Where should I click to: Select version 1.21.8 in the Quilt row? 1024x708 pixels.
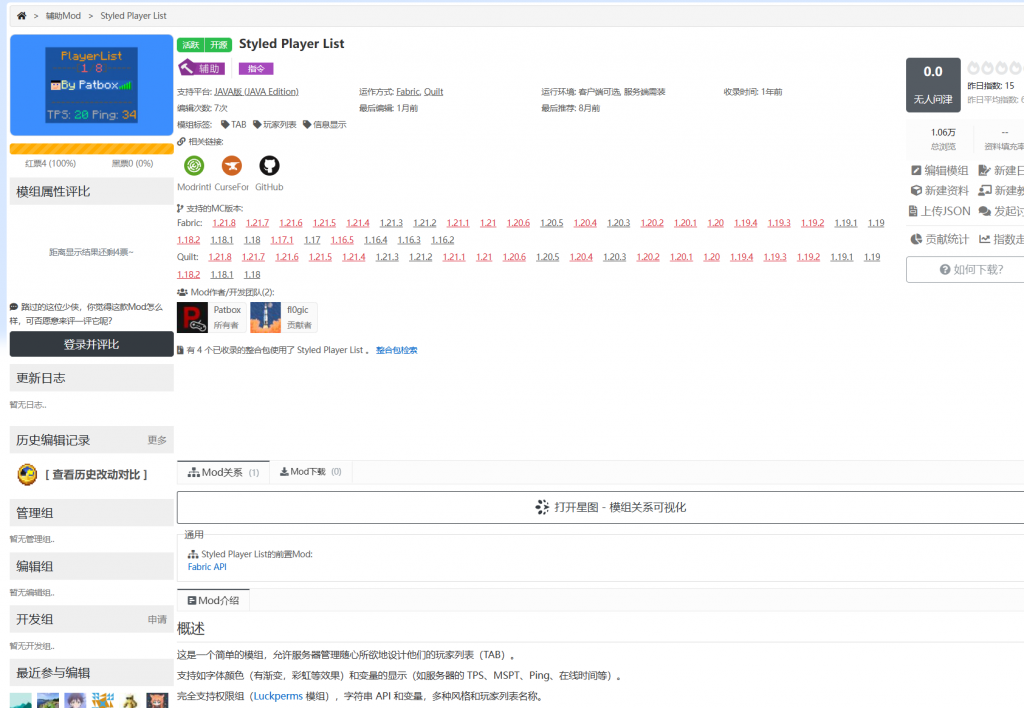click(x=220, y=257)
